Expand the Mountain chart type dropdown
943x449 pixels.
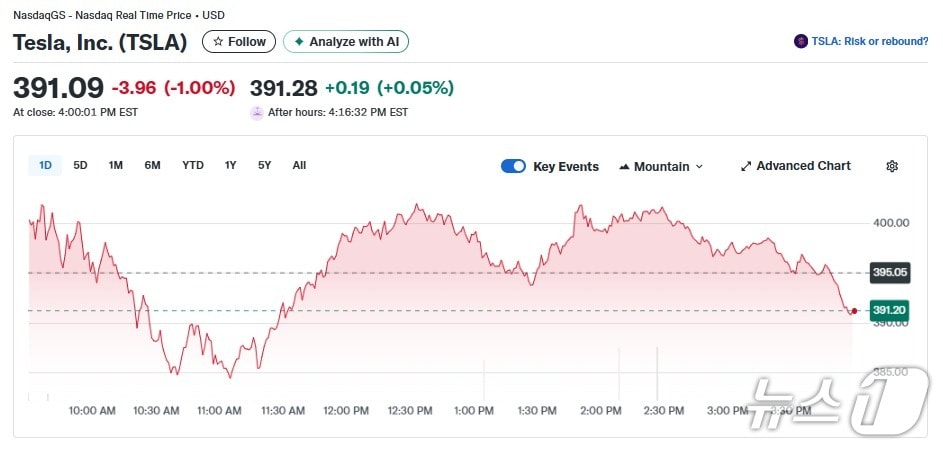pos(699,167)
